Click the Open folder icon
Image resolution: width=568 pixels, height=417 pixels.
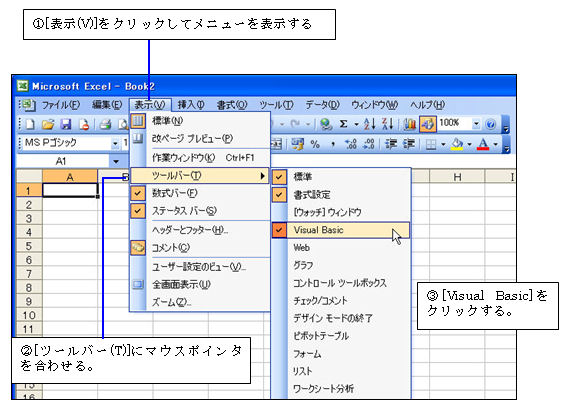tap(48, 125)
